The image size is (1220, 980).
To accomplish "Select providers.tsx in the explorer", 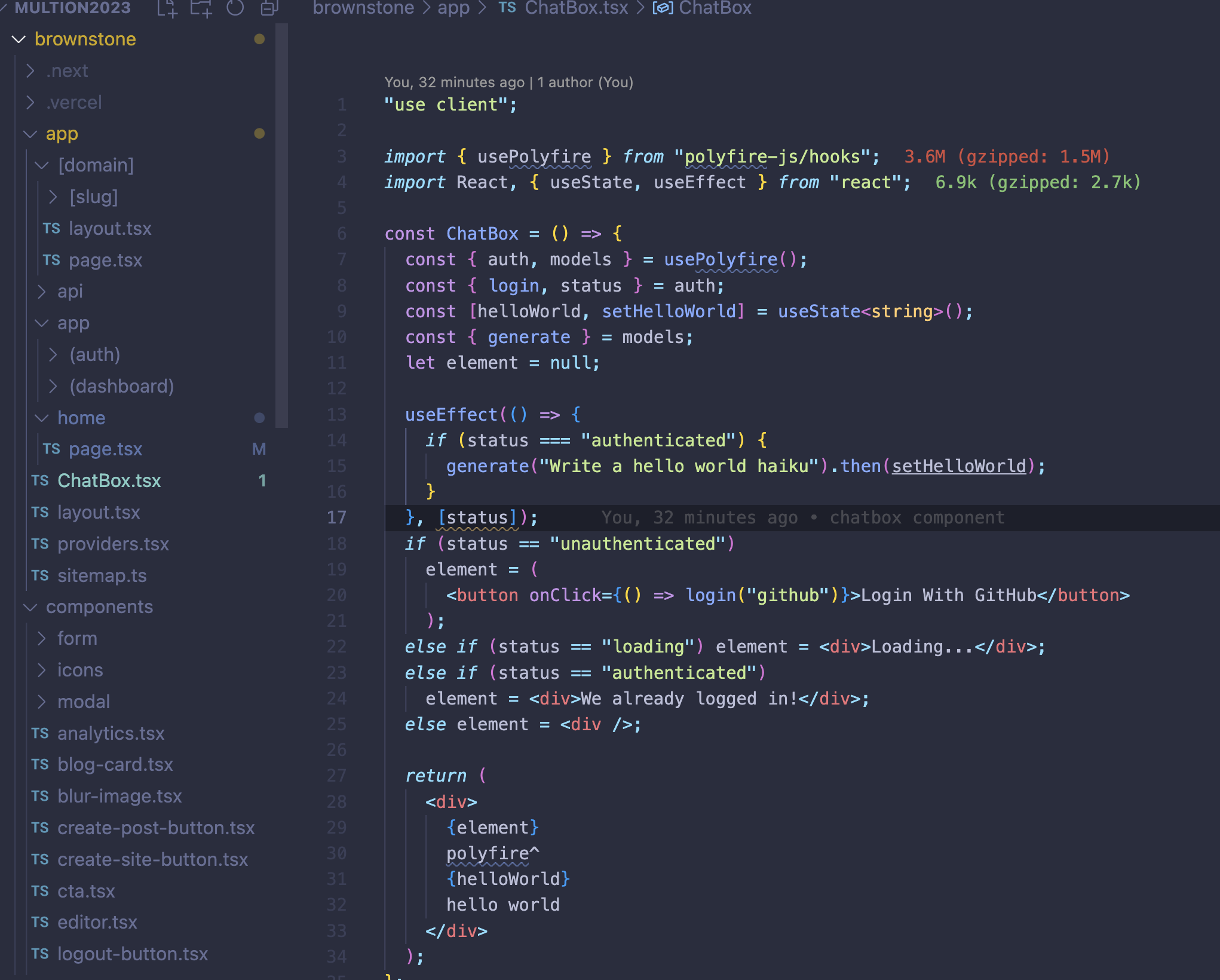I will [x=113, y=544].
